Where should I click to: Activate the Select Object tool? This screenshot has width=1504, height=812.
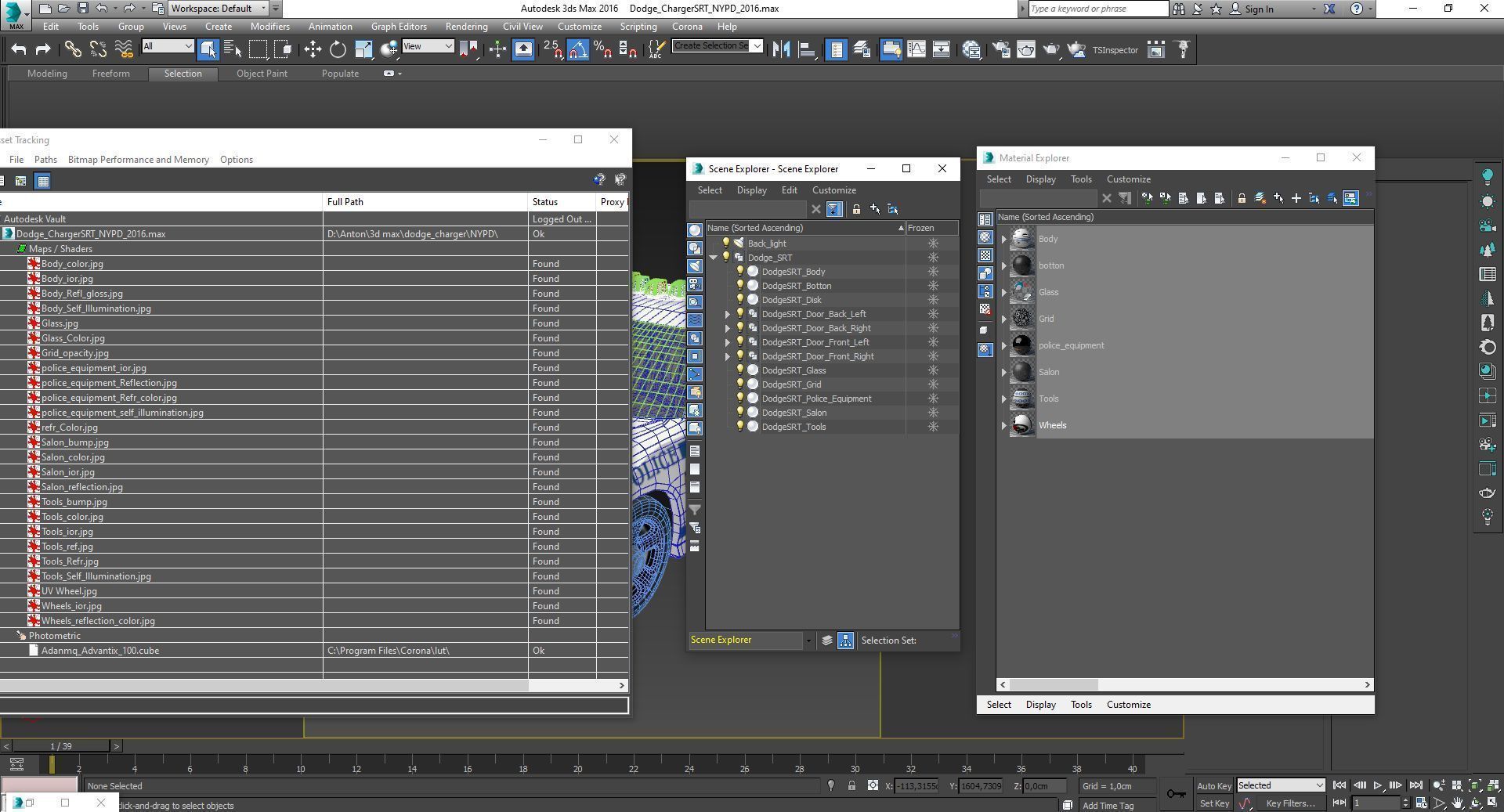(x=208, y=49)
